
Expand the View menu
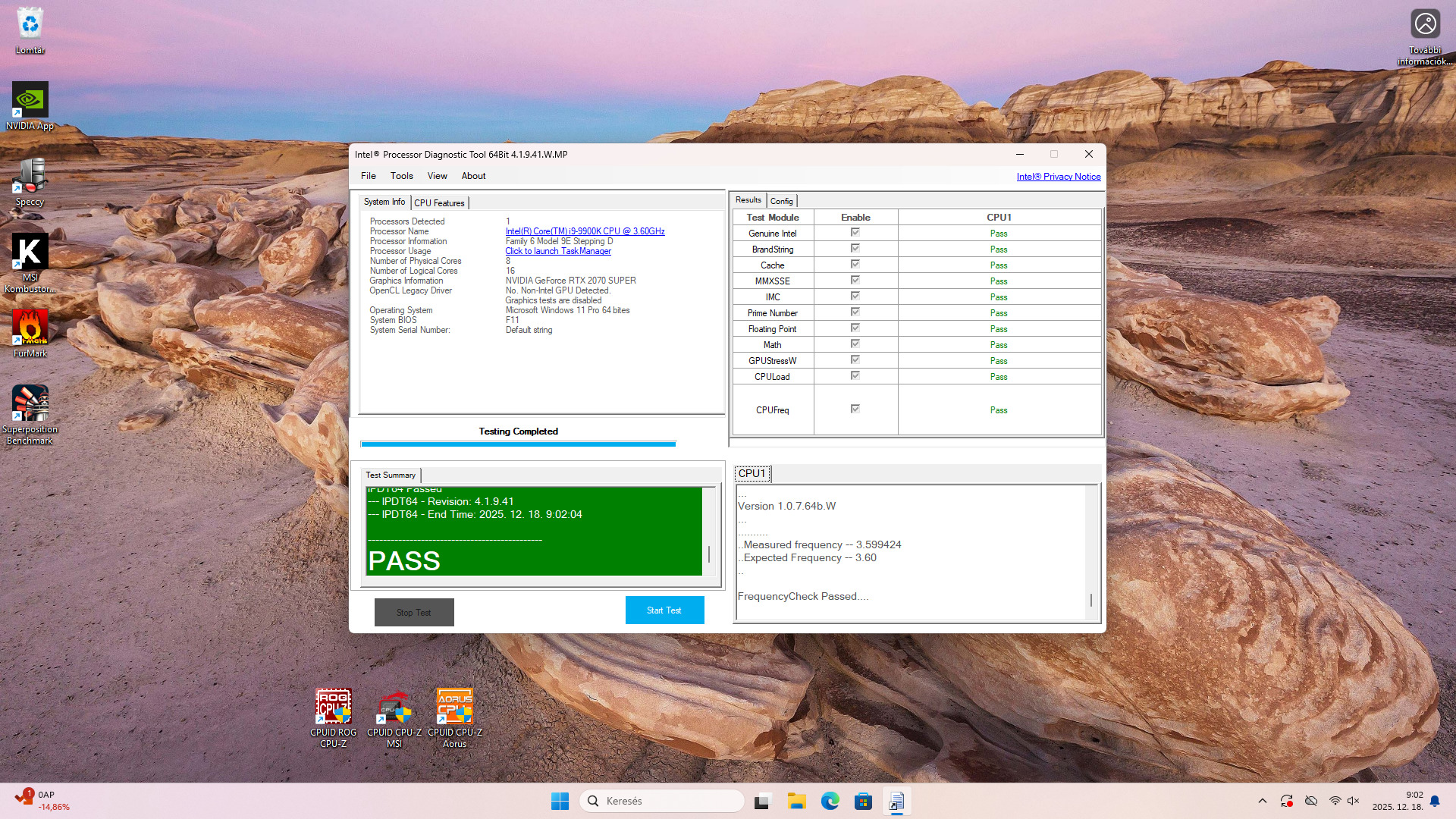pos(437,176)
